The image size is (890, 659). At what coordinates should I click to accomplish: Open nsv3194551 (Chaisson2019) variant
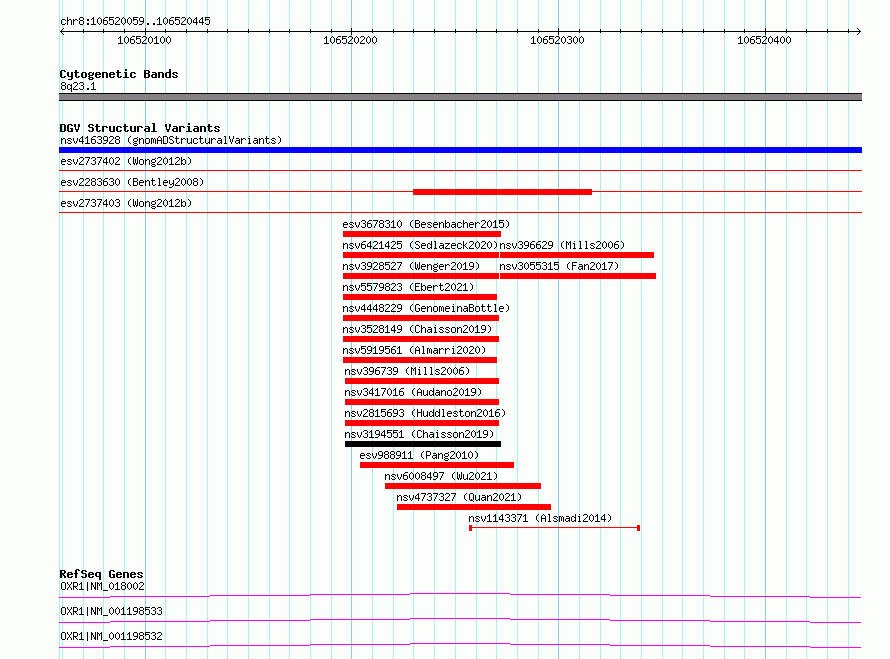[x=419, y=434]
